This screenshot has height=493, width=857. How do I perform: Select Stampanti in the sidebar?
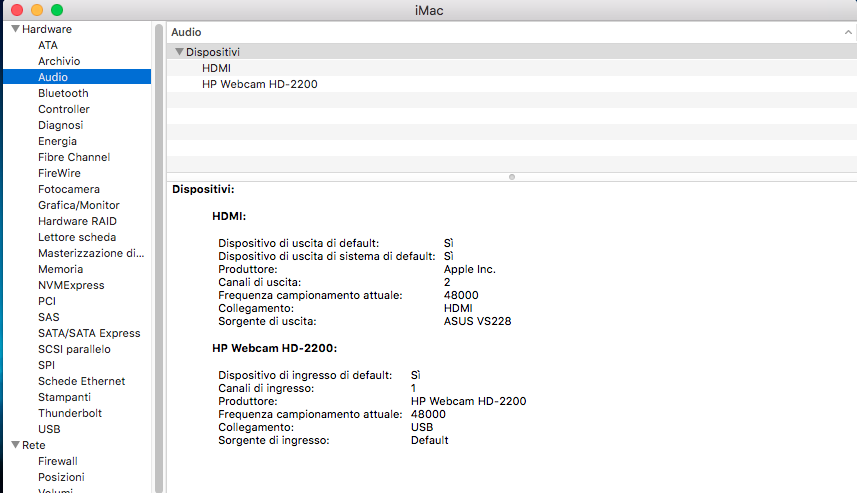click(x=64, y=397)
